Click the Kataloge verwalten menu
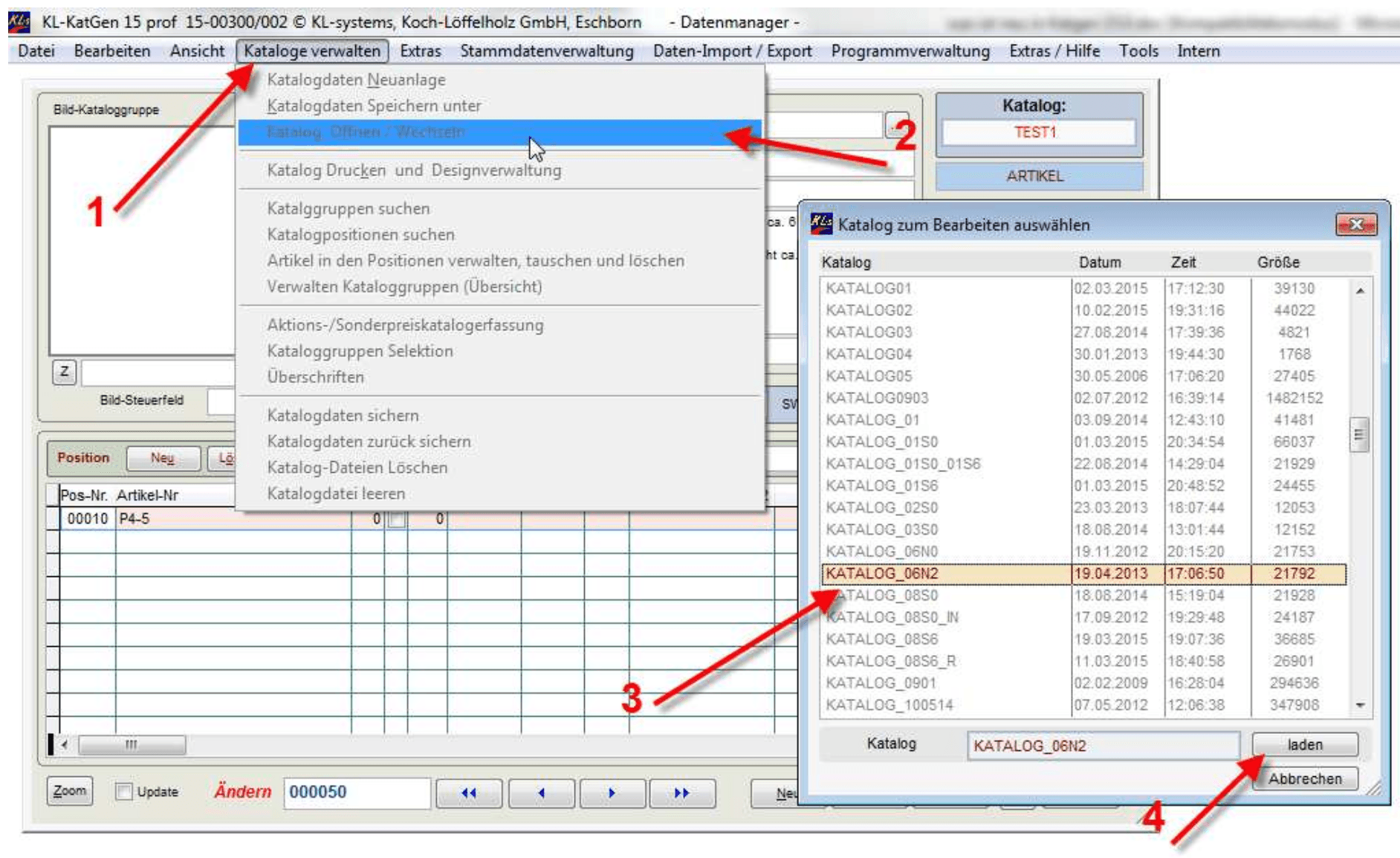Image resolution: width=1400 pixels, height=858 pixels. (312, 51)
